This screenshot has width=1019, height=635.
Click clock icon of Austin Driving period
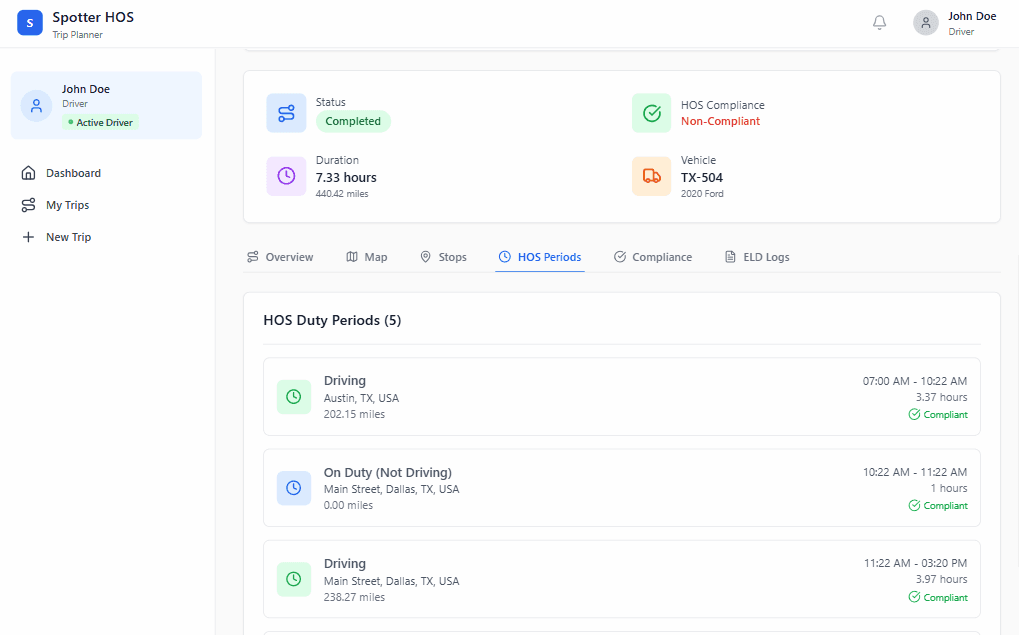294,396
